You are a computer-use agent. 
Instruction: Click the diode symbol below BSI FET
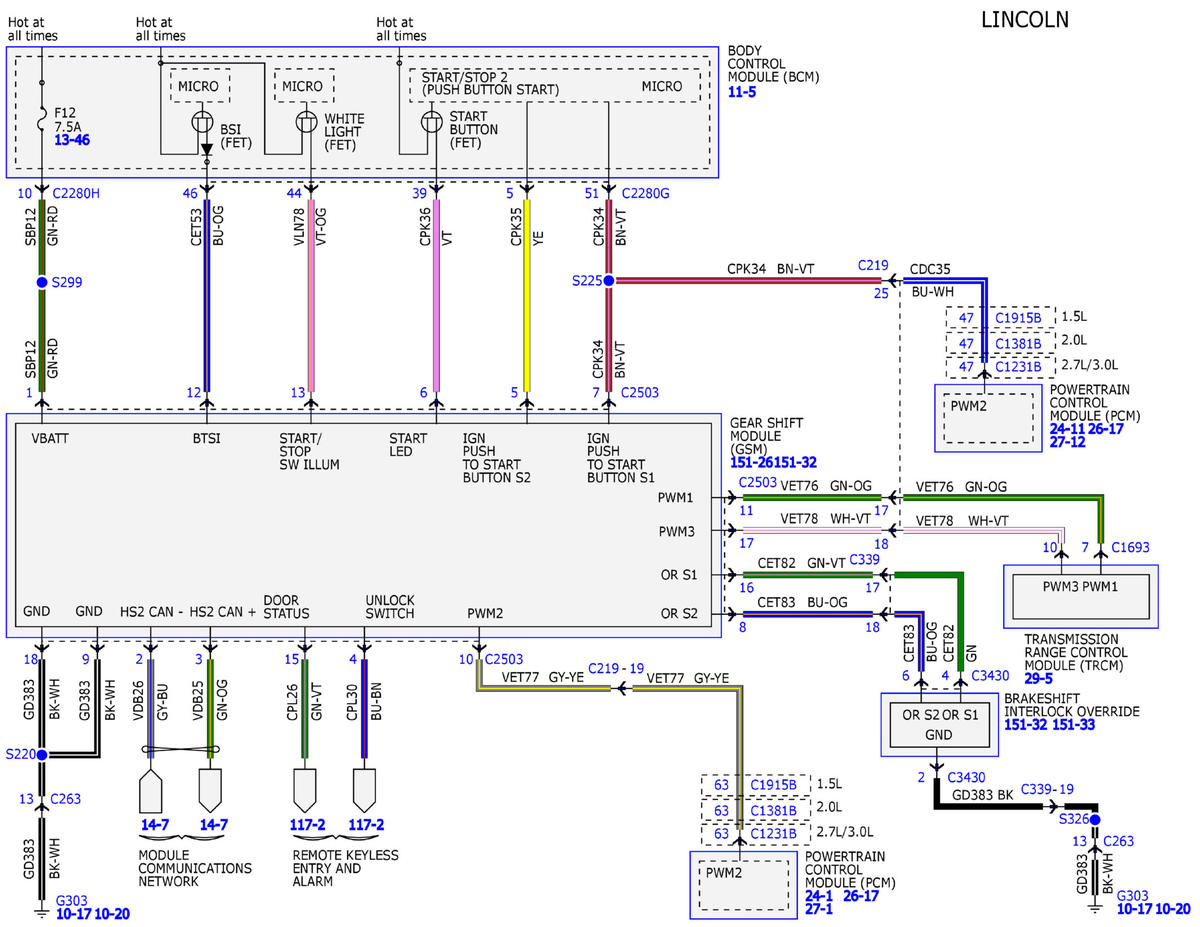click(x=206, y=150)
